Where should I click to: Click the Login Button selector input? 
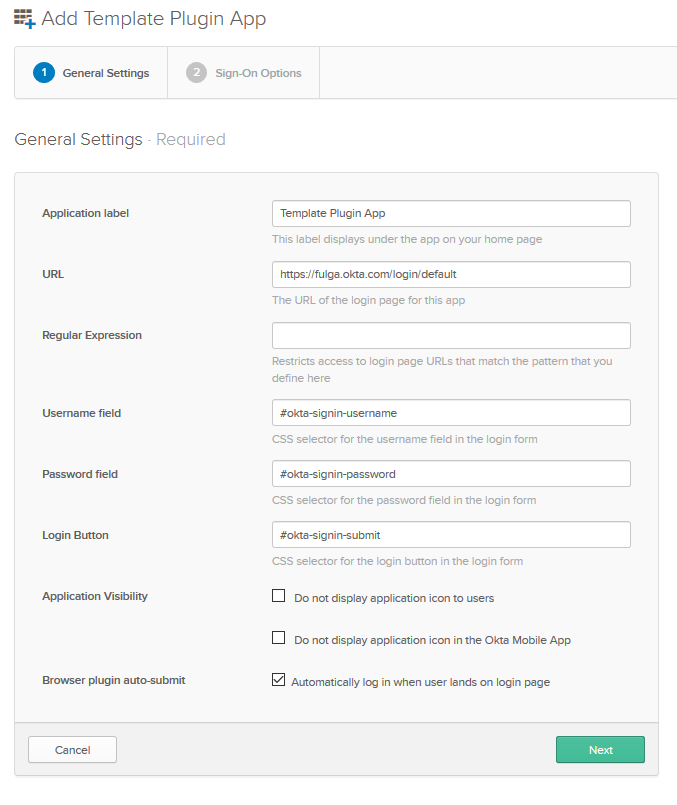tap(451, 535)
